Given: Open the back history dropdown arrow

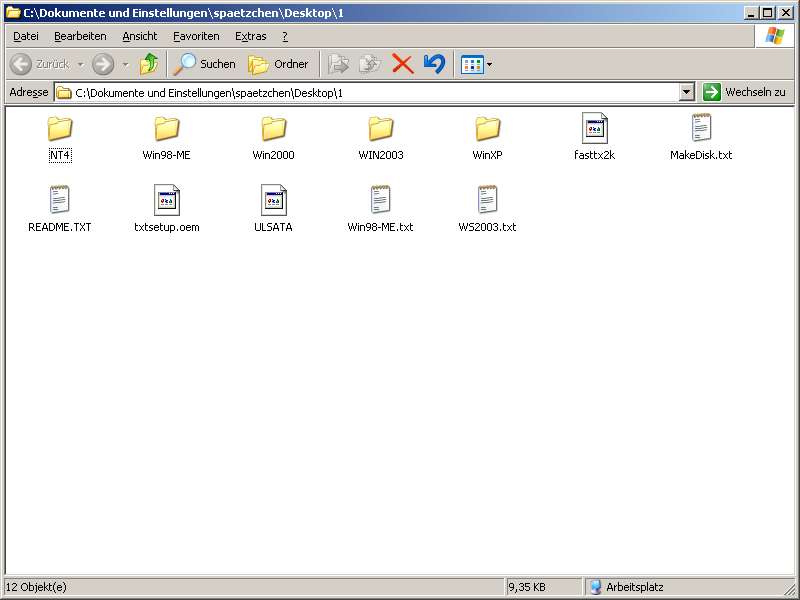Looking at the screenshot, I should 81,64.
